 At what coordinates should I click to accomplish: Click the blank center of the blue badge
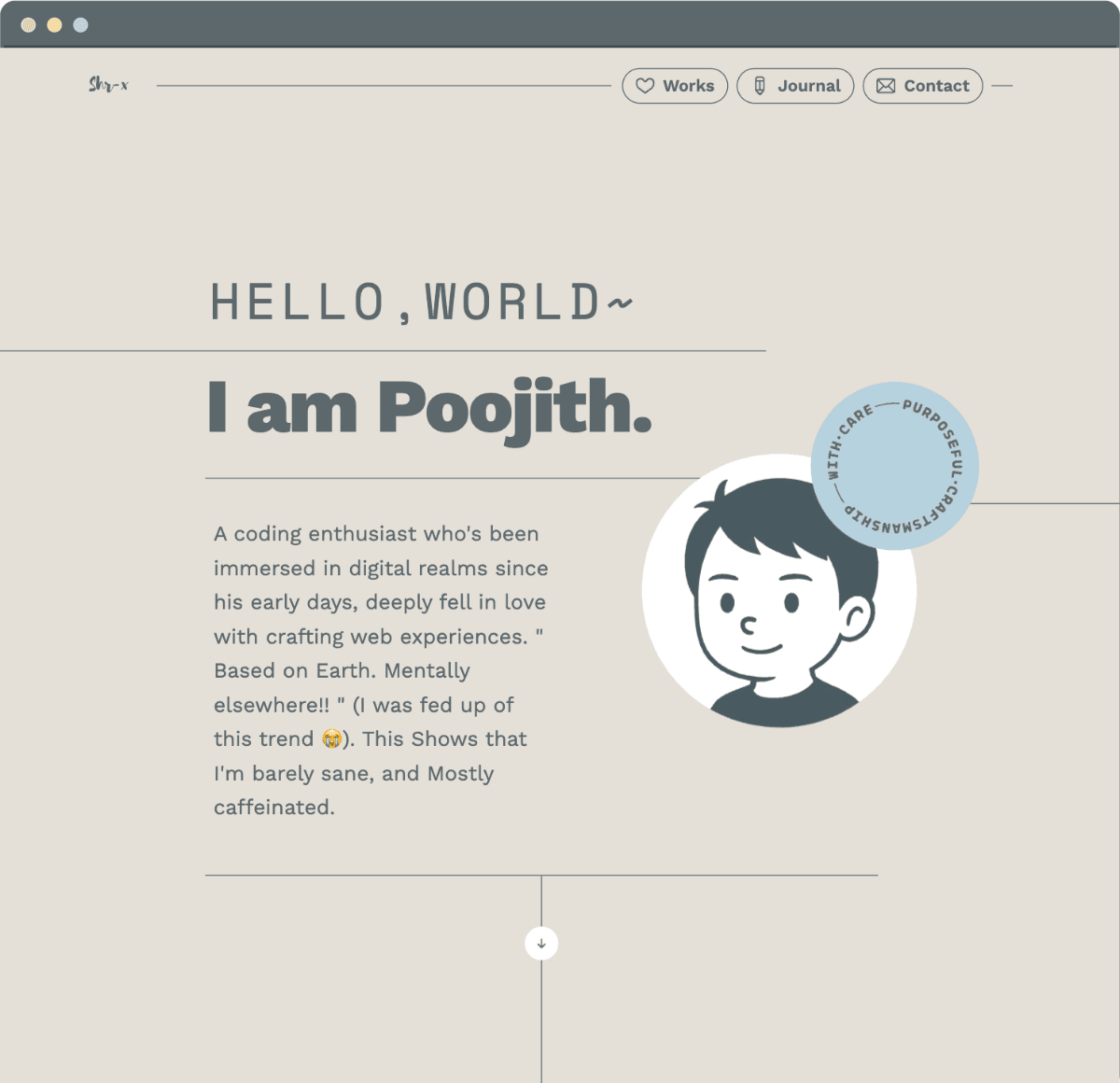894,466
